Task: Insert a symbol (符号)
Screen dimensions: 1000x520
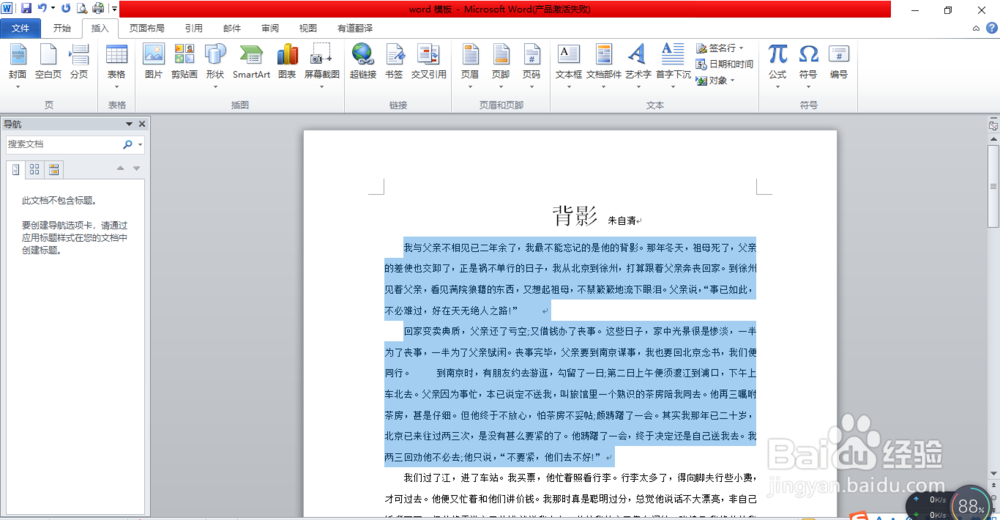Action: click(x=809, y=65)
